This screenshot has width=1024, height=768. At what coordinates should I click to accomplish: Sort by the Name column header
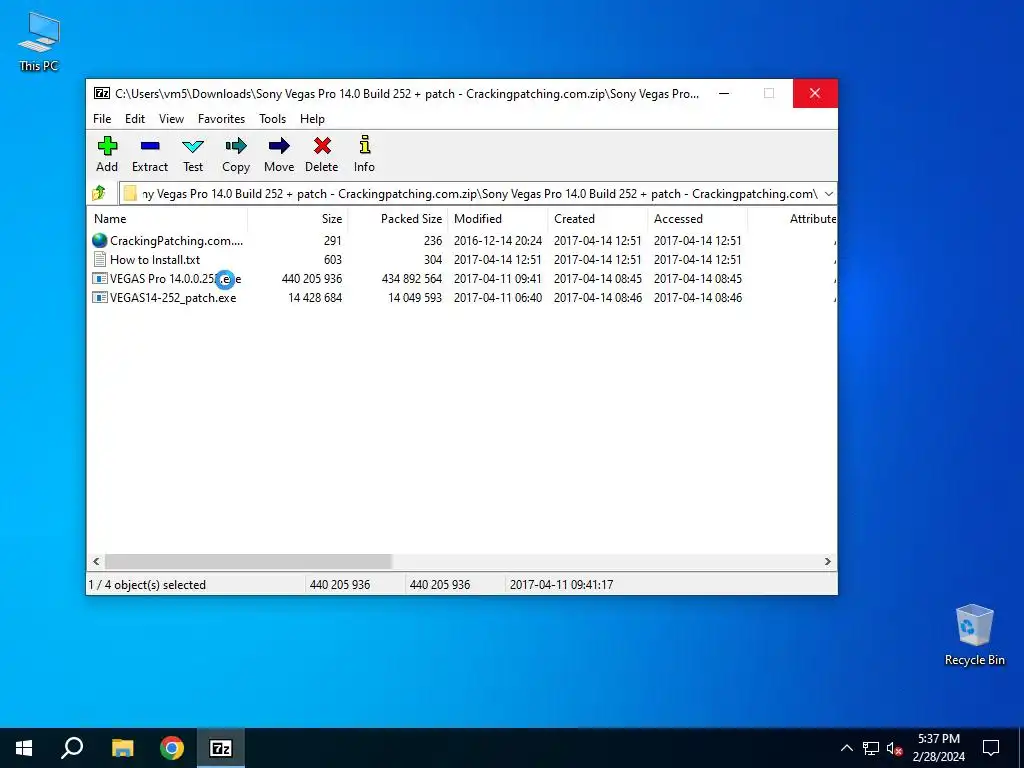(x=167, y=219)
